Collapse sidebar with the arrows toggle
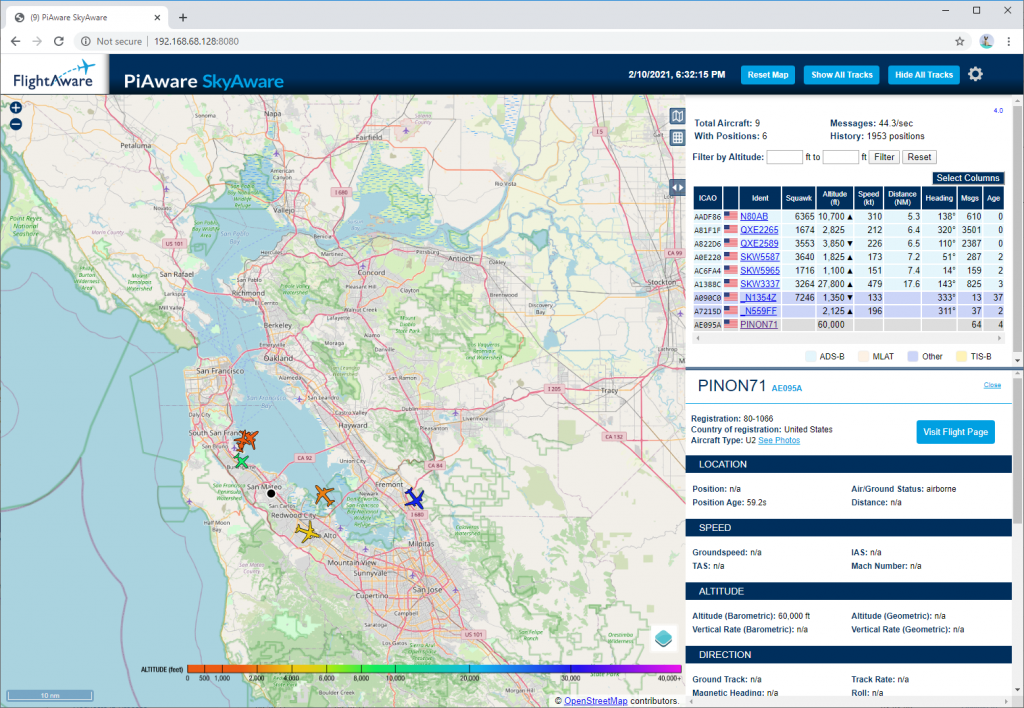Screen dimensions: 1024x708 click(677, 187)
